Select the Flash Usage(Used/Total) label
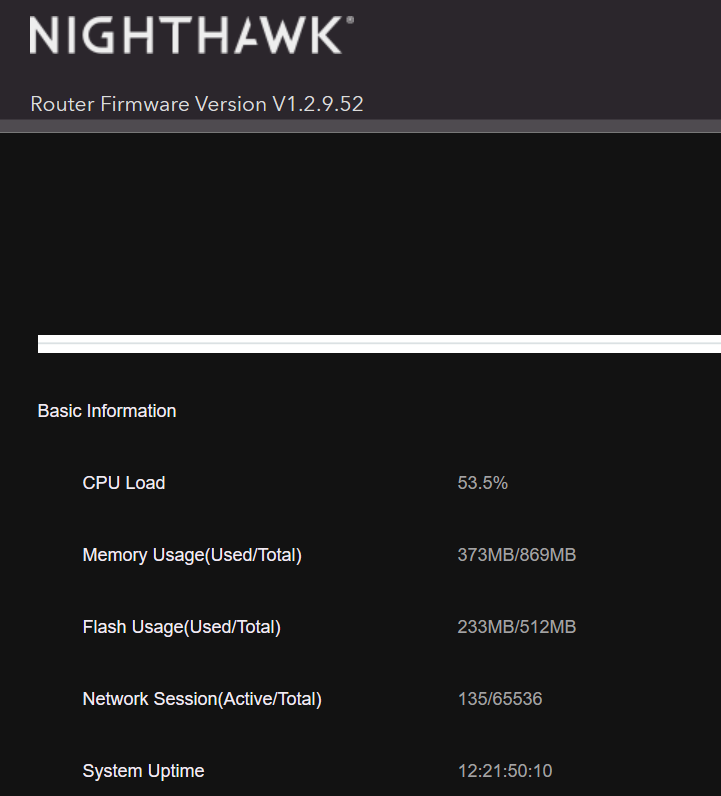 pos(182,627)
